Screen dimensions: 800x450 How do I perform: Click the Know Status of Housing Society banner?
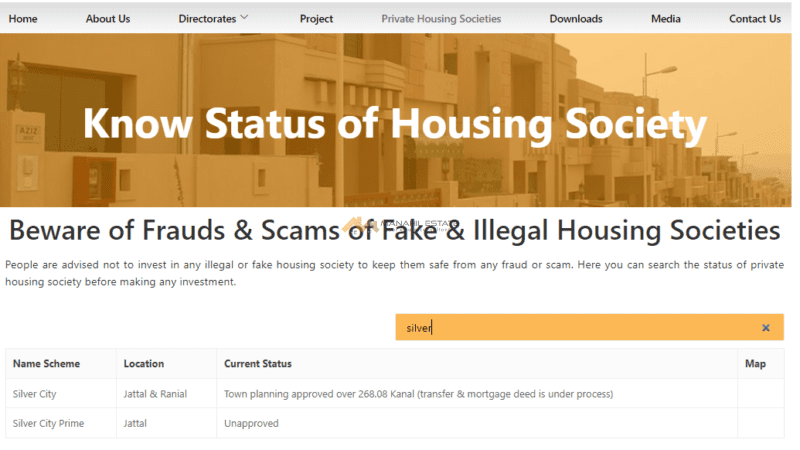[395, 122]
